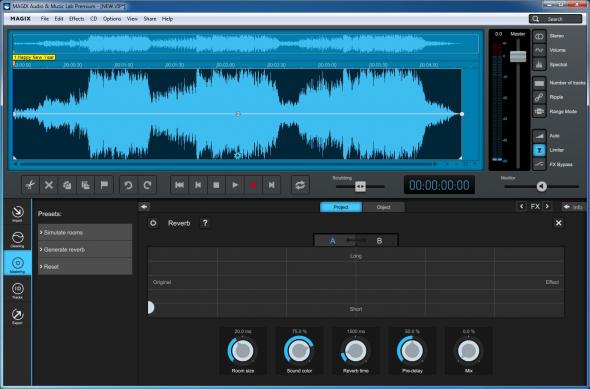This screenshot has height=389, width=590.
Task: Disable the Limiter
Action: [539, 150]
